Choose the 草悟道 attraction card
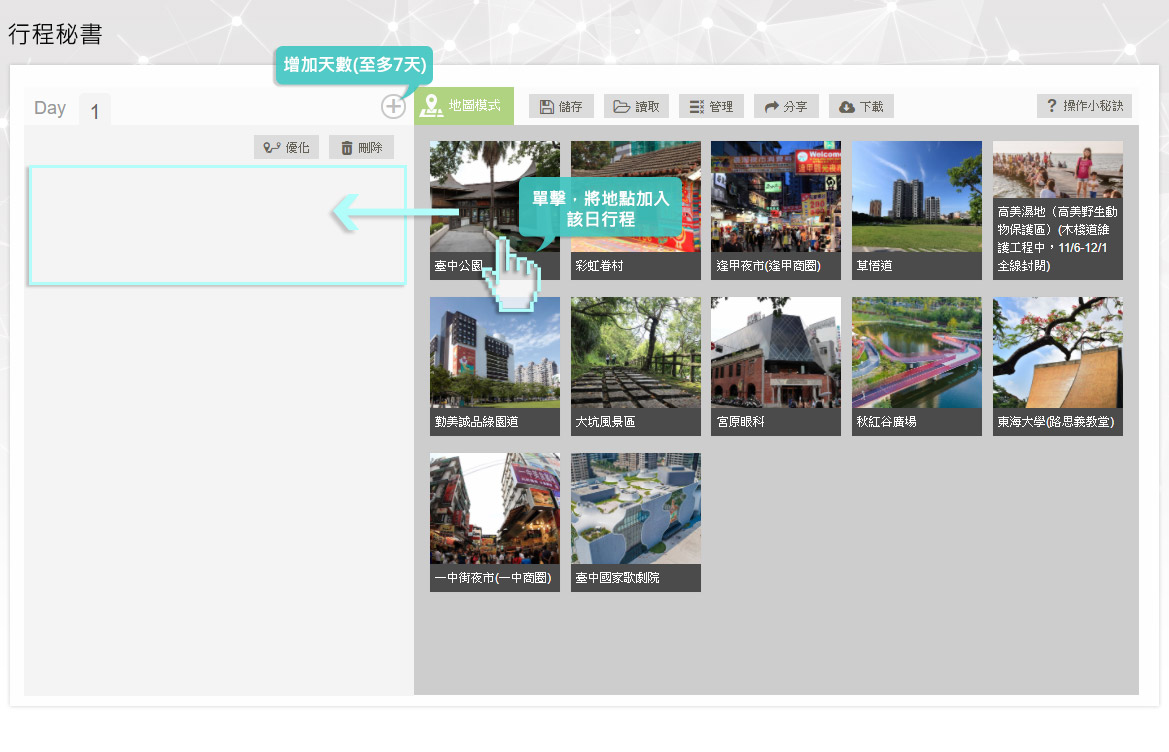Image resolution: width=1169 pixels, height=752 pixels. (916, 210)
